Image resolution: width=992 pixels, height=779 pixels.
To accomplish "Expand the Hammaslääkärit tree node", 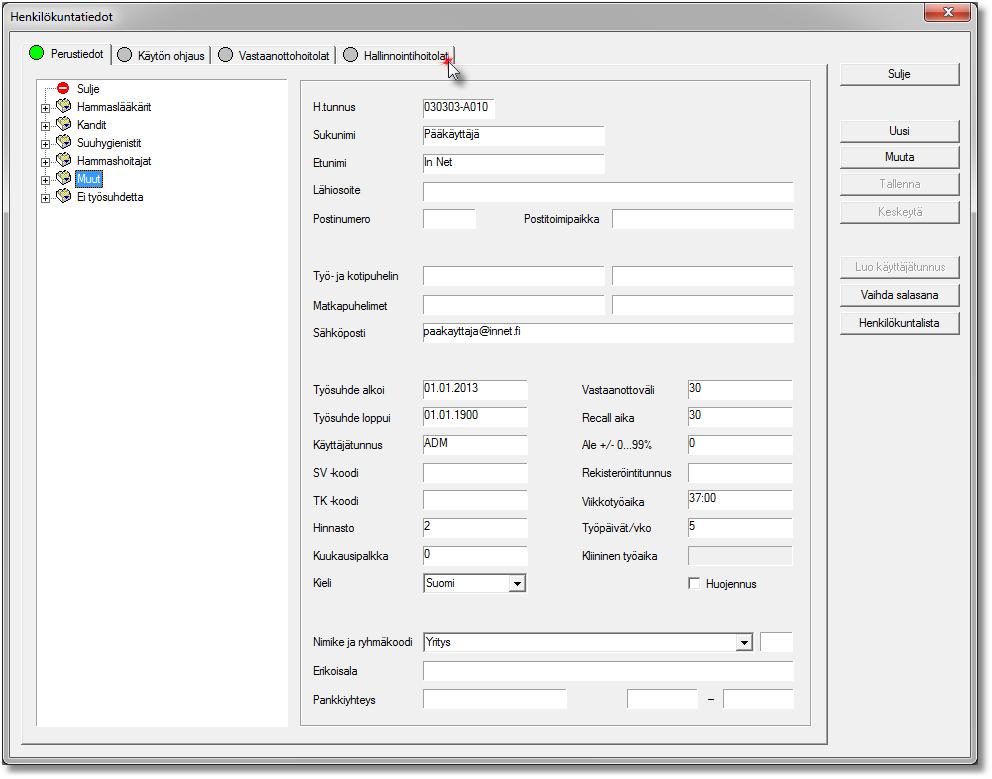I will (x=46, y=108).
